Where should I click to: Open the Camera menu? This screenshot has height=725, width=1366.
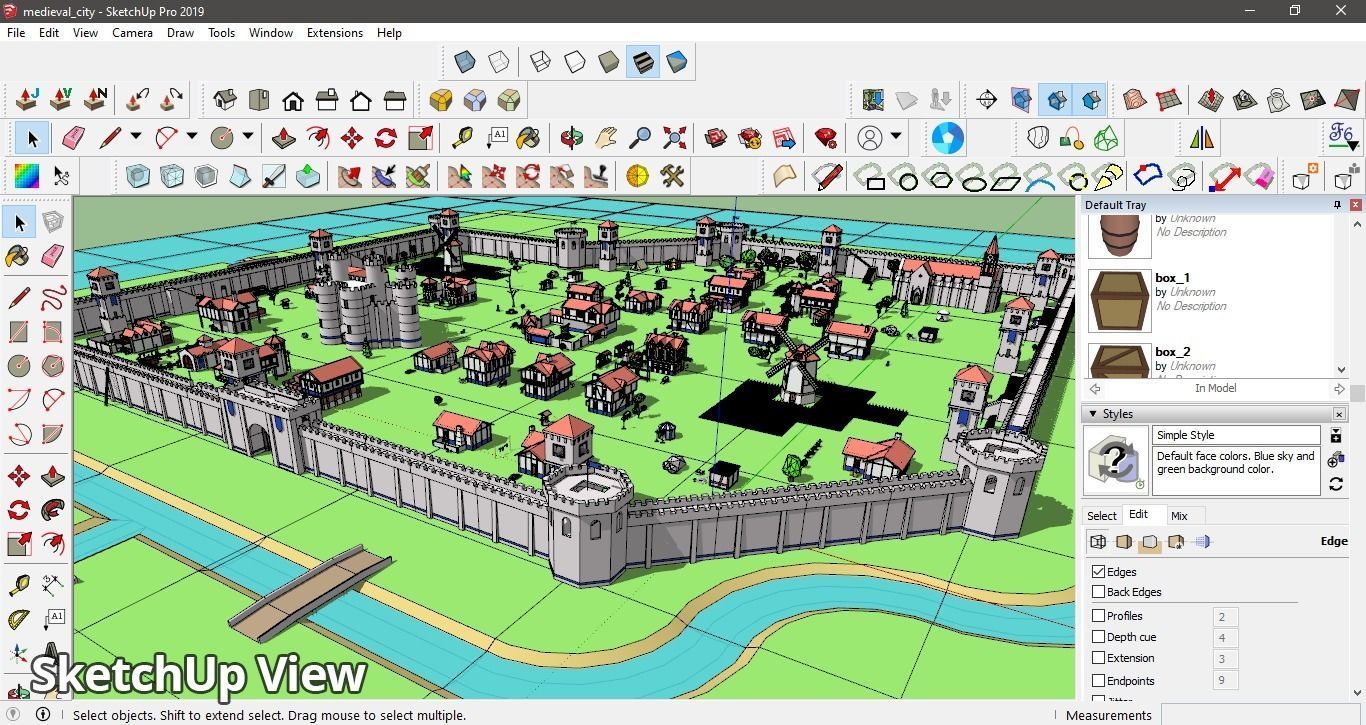[132, 33]
